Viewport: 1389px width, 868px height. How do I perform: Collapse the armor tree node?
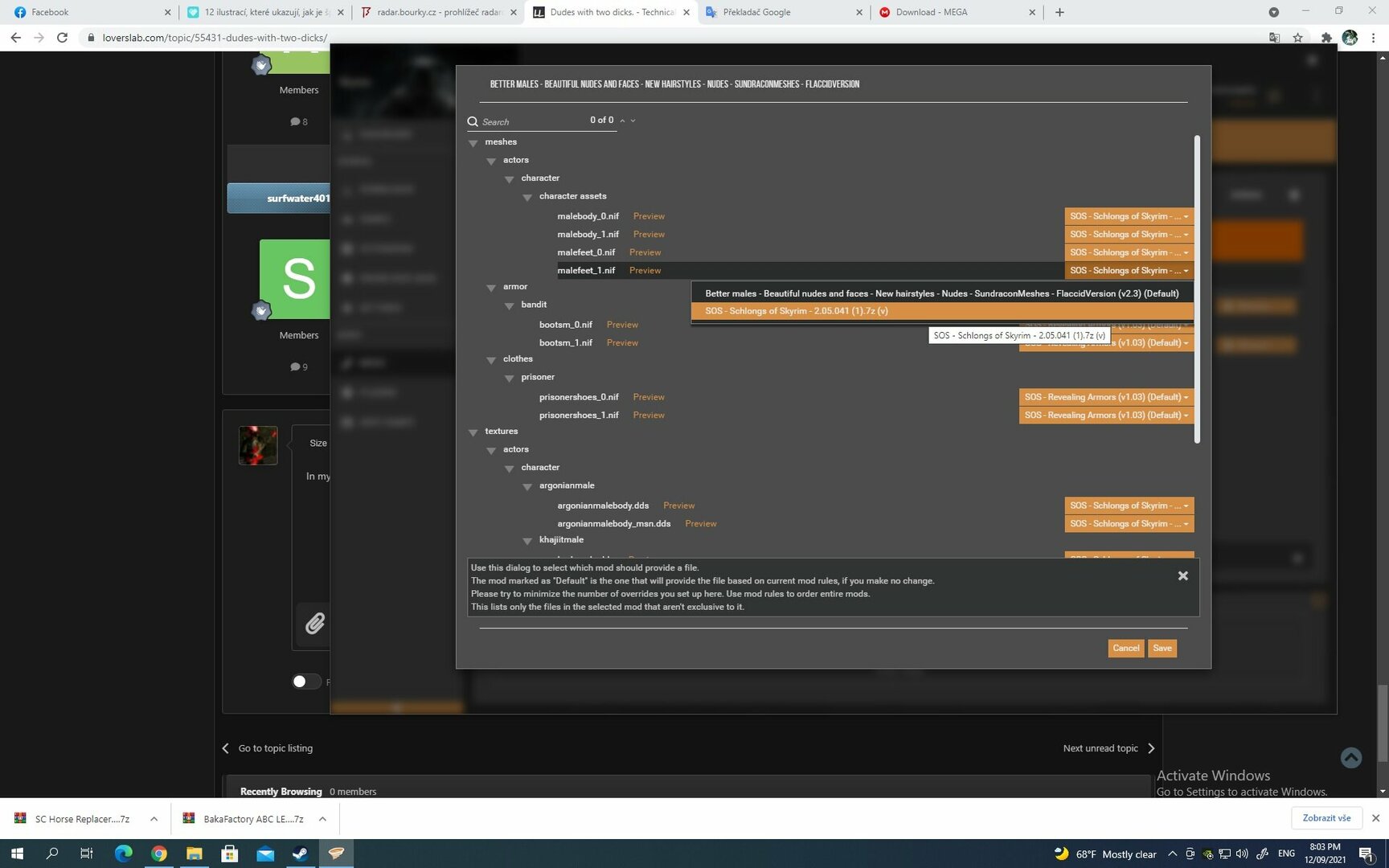click(x=491, y=287)
